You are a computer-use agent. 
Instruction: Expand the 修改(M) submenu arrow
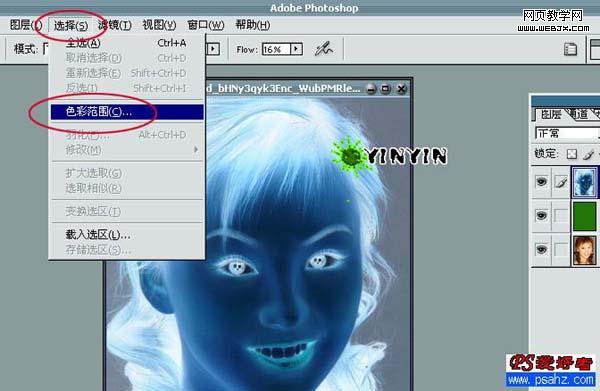pyautogui.click(x=196, y=150)
